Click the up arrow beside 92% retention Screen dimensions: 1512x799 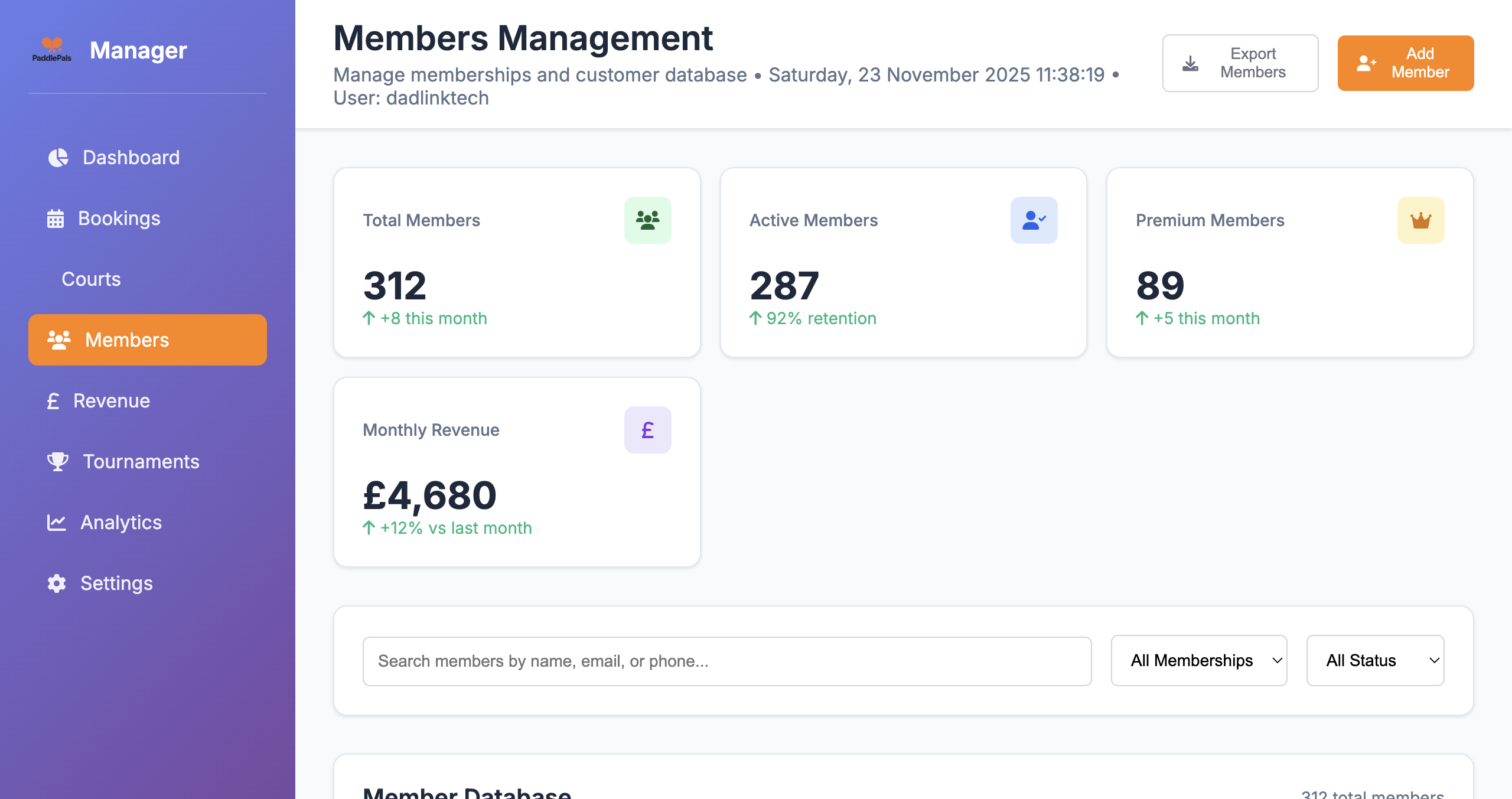click(755, 318)
